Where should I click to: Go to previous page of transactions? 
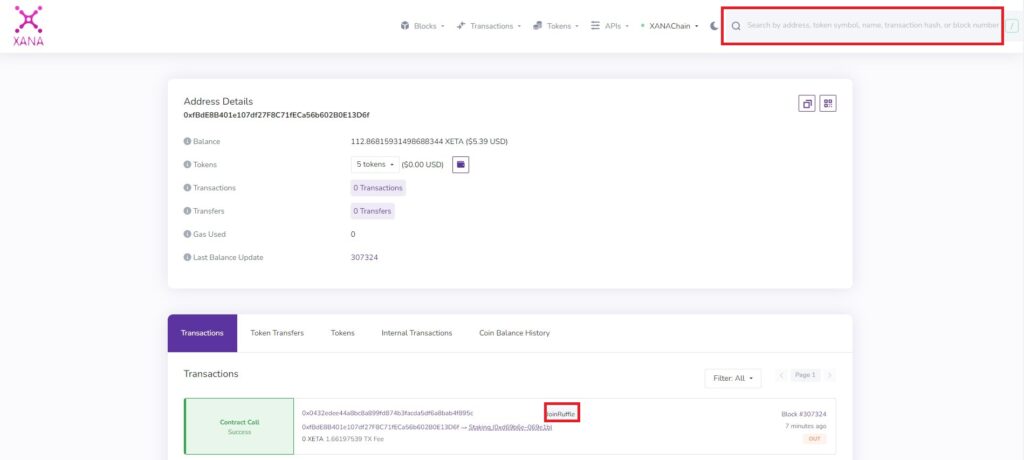pos(782,375)
